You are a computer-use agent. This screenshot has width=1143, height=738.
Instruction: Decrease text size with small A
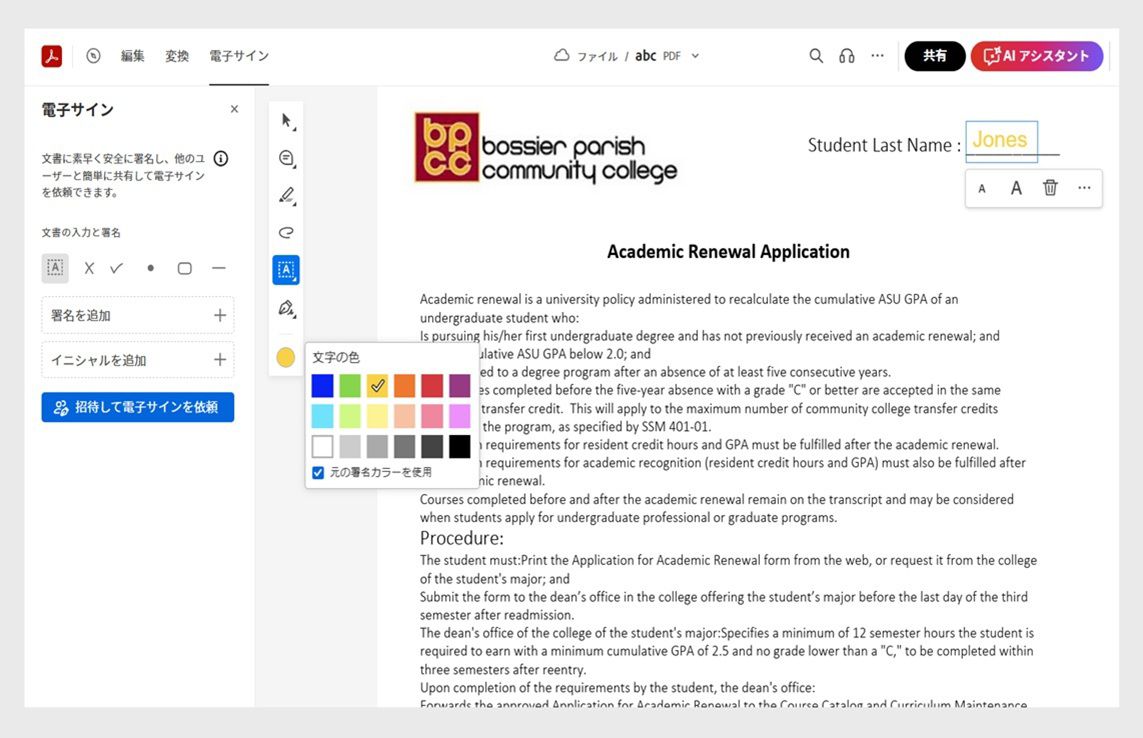(x=982, y=189)
